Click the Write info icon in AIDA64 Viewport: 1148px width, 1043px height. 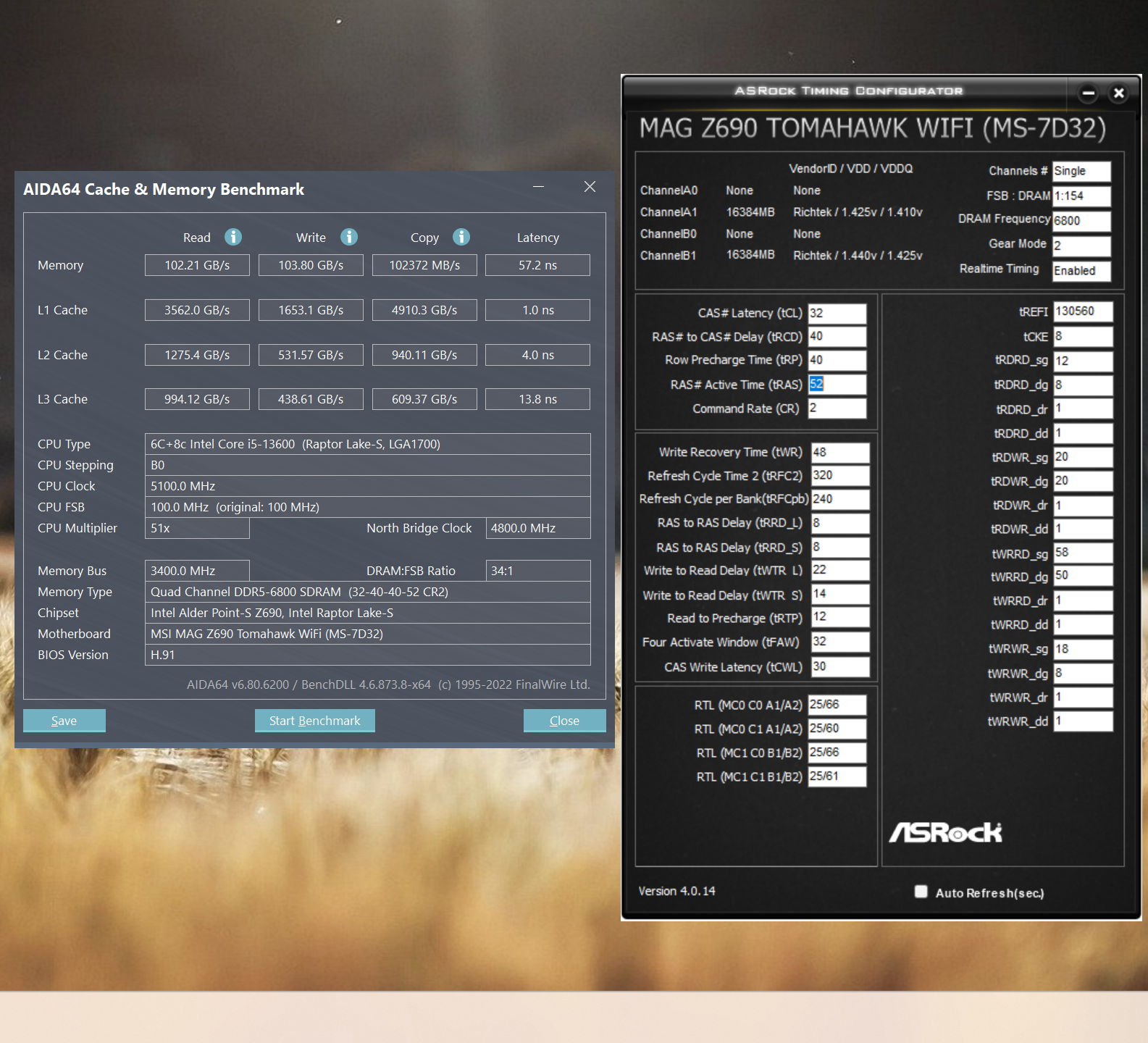[349, 237]
